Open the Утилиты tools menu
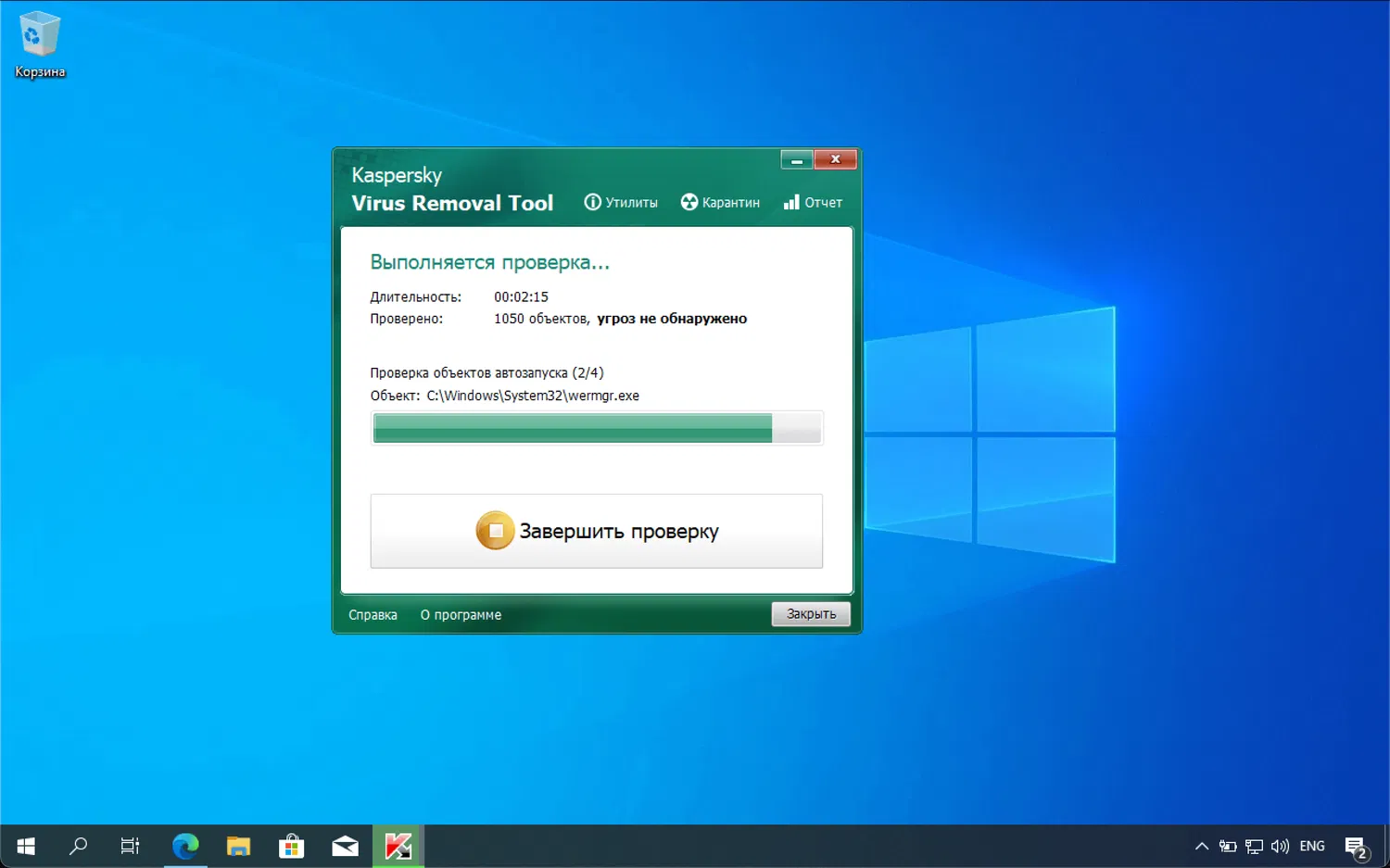The width and height of the screenshot is (1390, 868). click(621, 202)
